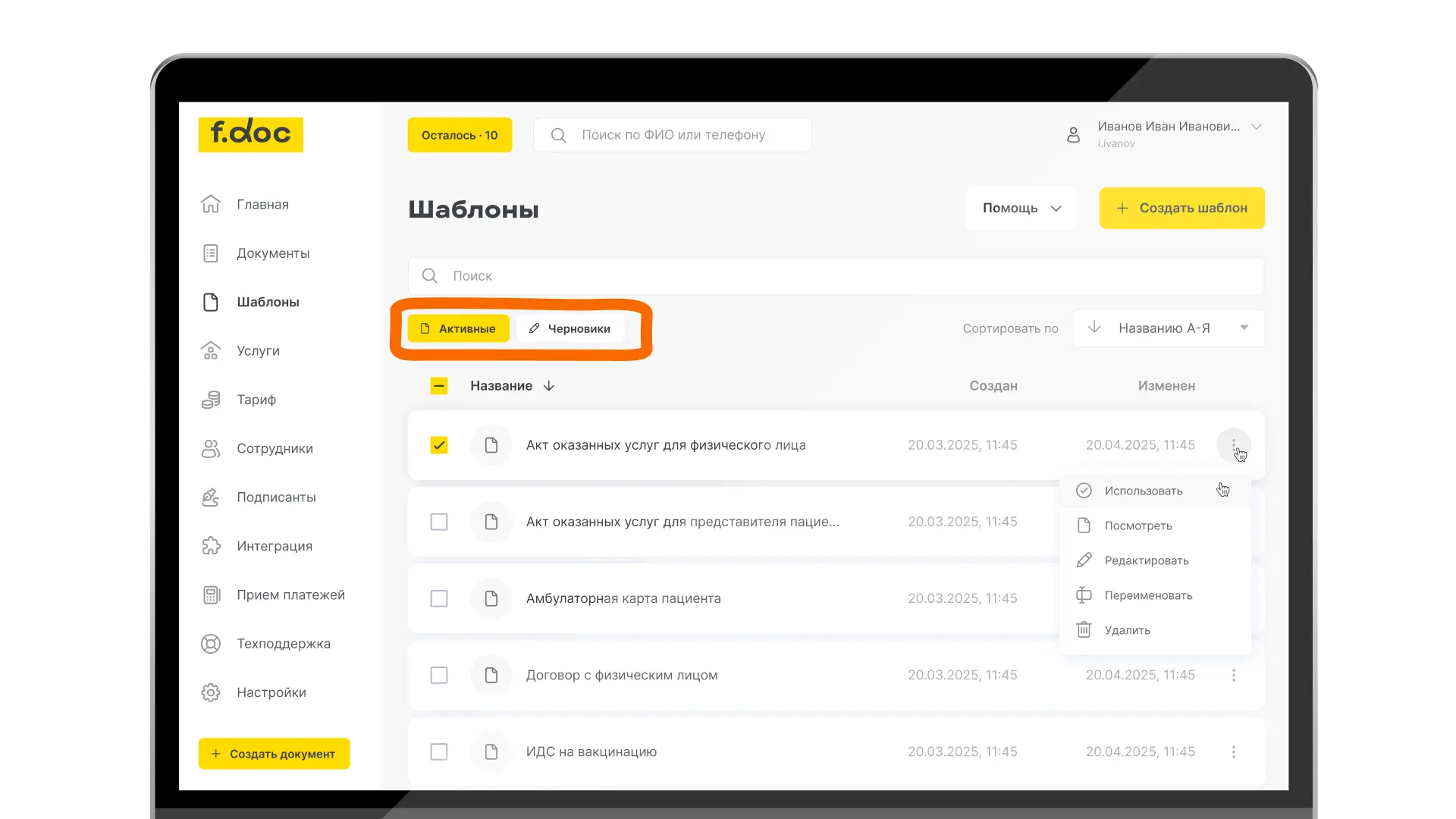Image resolution: width=1456 pixels, height=819 pixels.
Task: Click the Документы sidebar icon
Action: tap(211, 253)
